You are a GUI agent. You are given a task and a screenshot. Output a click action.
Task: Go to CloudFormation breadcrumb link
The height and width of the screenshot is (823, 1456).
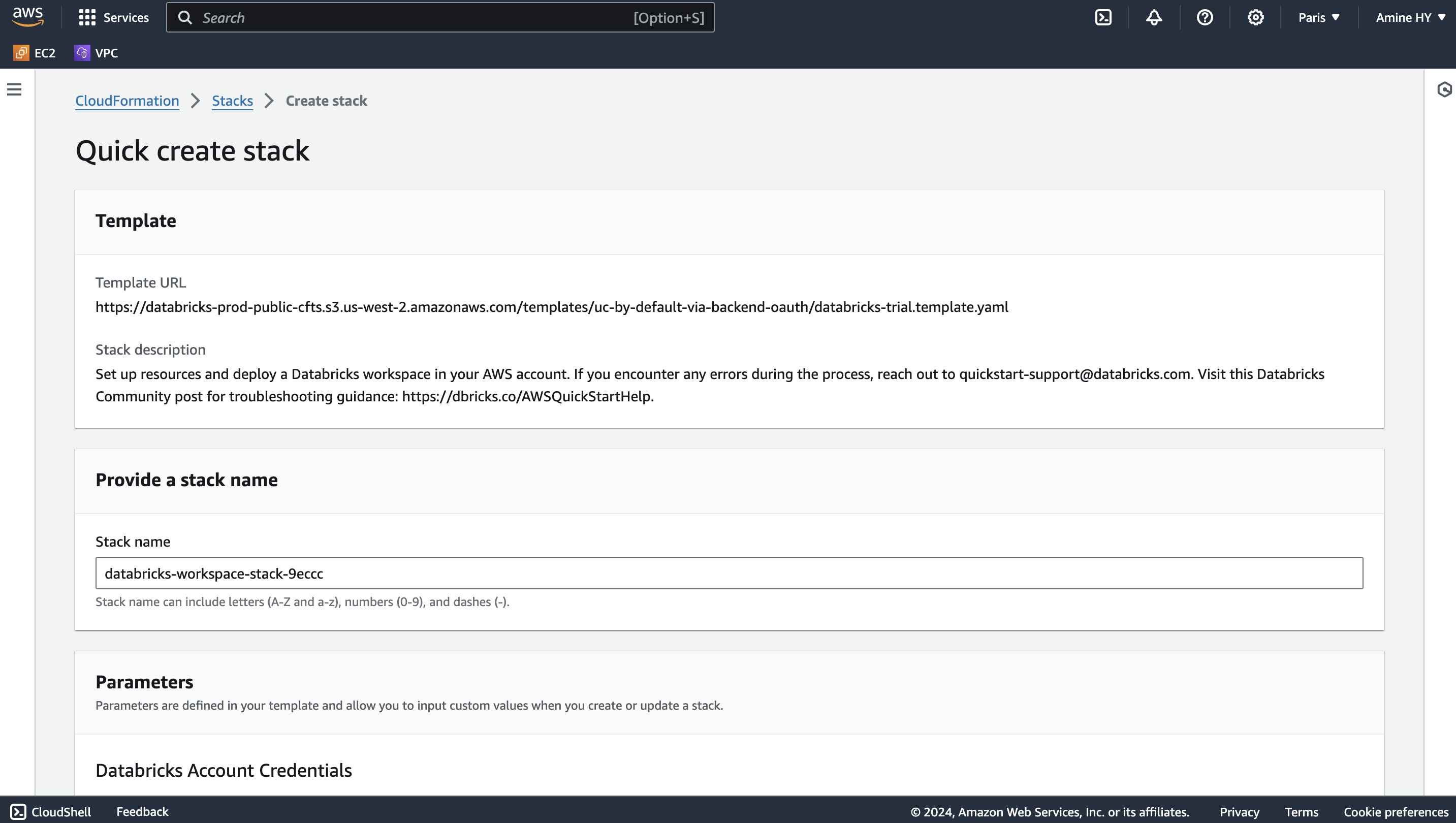tap(127, 101)
